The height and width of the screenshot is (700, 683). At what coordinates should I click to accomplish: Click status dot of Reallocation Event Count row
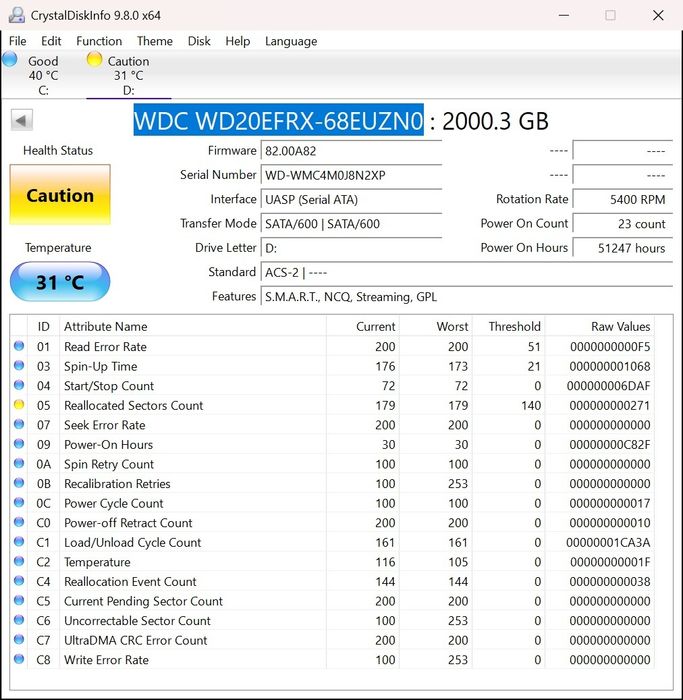19,581
